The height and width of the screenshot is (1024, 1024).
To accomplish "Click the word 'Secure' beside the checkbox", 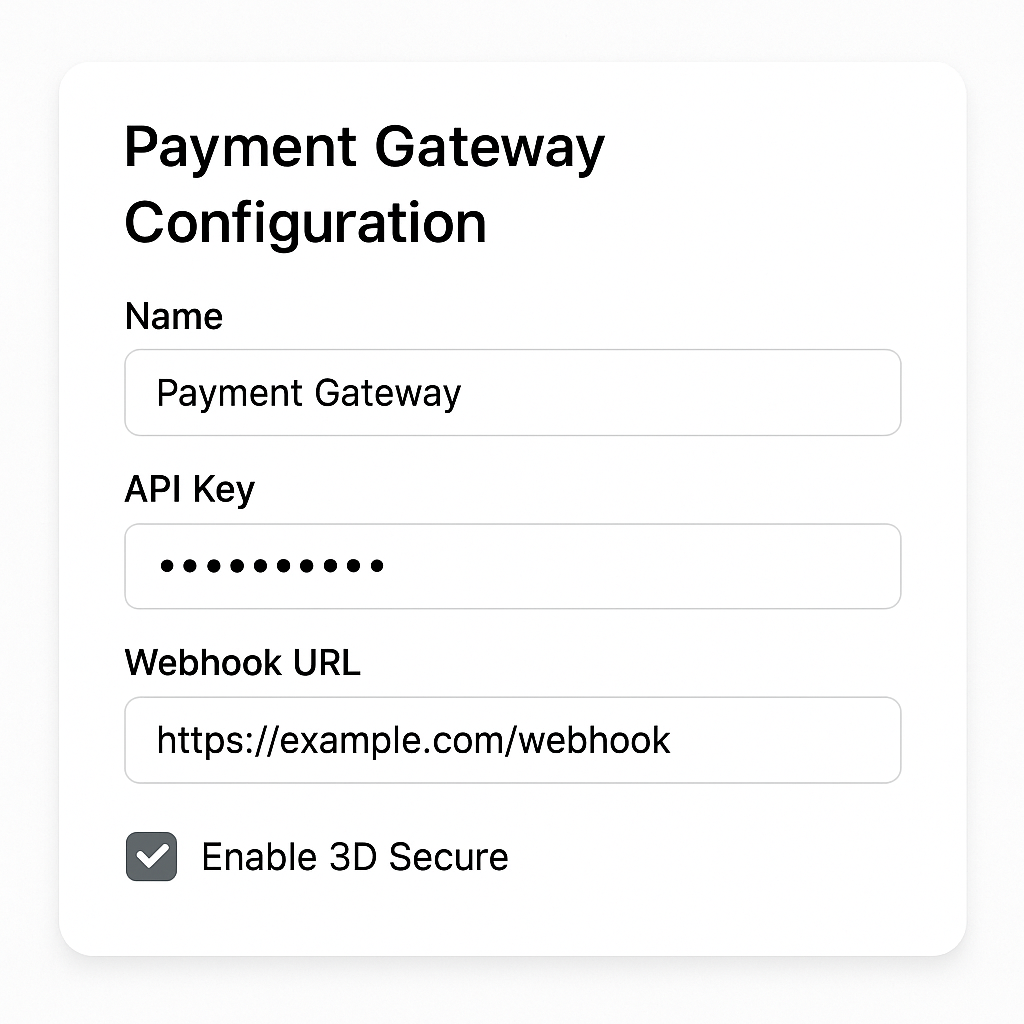I will point(448,857).
